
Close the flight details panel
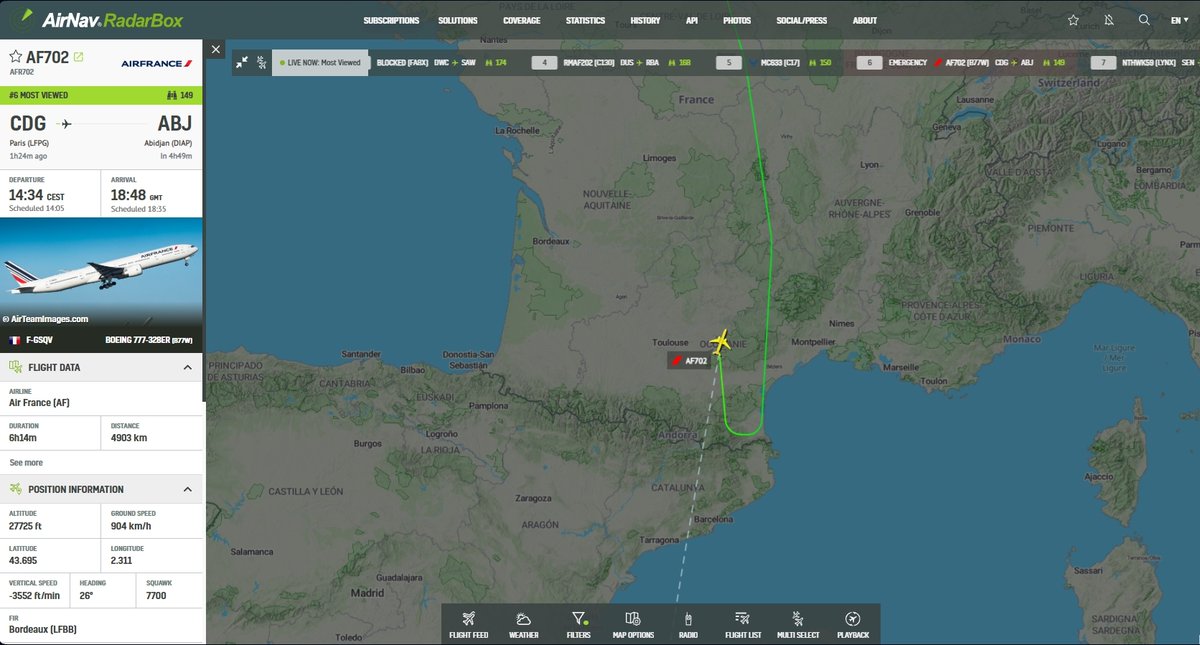tap(217, 48)
